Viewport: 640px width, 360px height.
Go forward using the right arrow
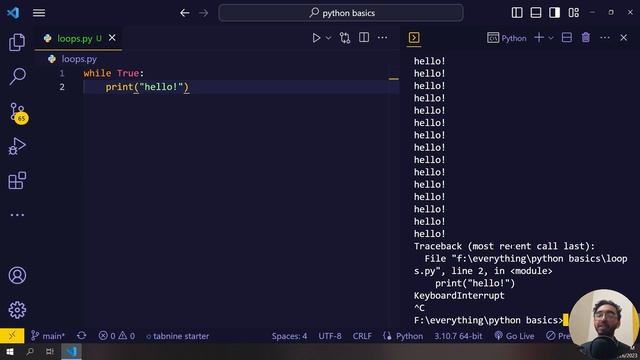click(203, 13)
